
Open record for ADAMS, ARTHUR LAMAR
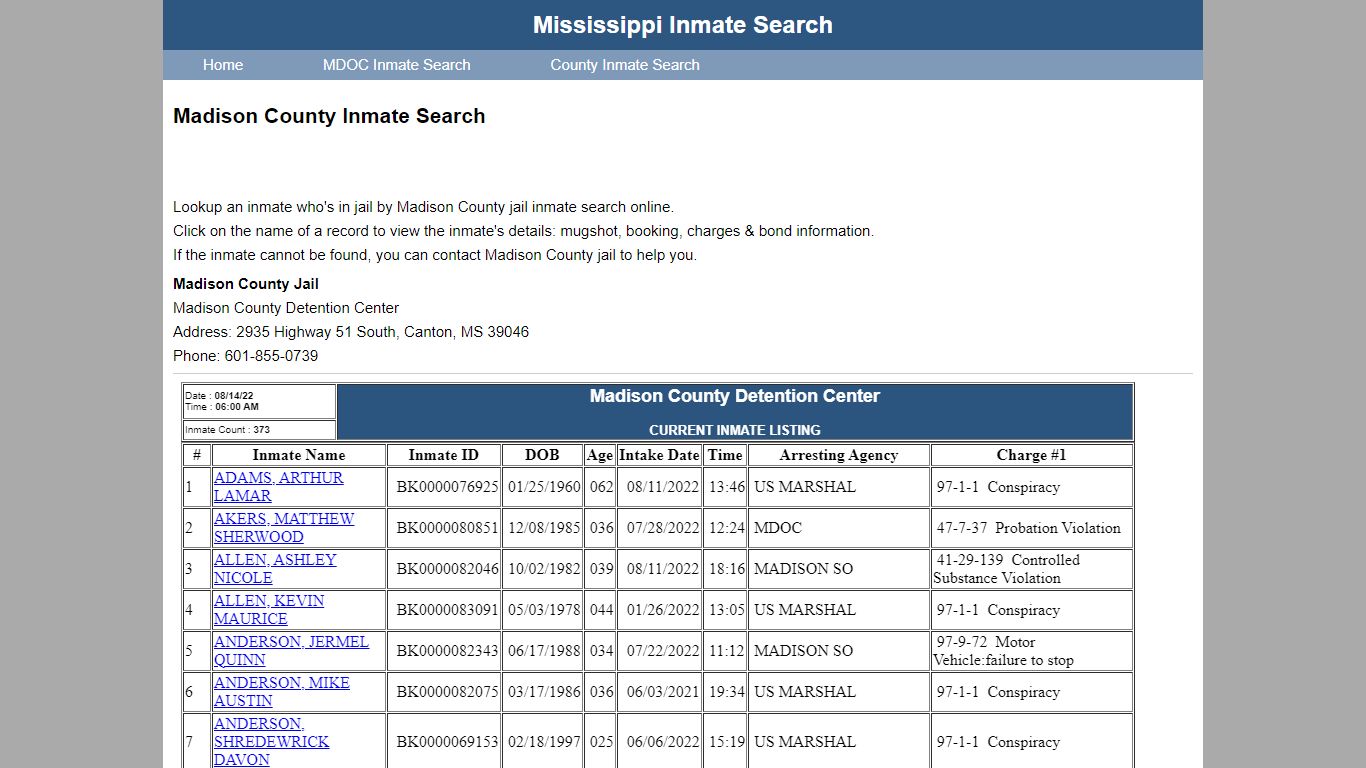point(278,487)
